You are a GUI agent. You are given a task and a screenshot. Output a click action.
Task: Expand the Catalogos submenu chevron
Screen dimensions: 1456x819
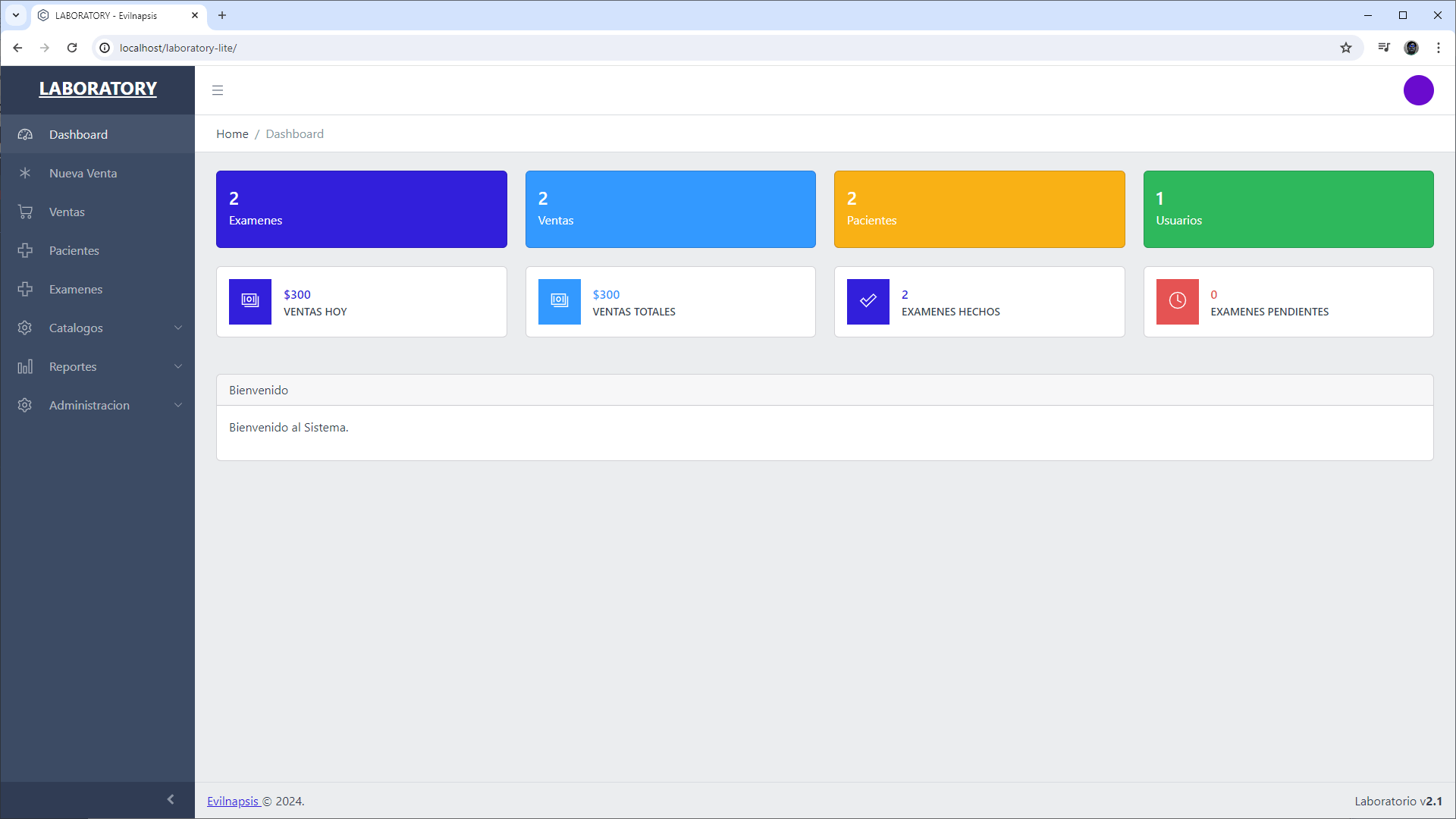[x=178, y=328]
